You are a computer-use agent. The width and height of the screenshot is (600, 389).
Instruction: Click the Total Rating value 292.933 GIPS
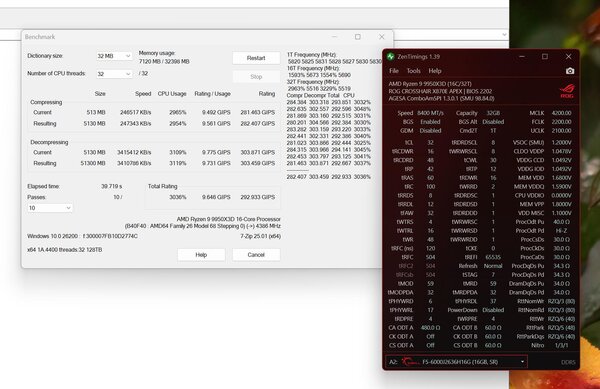pos(258,197)
